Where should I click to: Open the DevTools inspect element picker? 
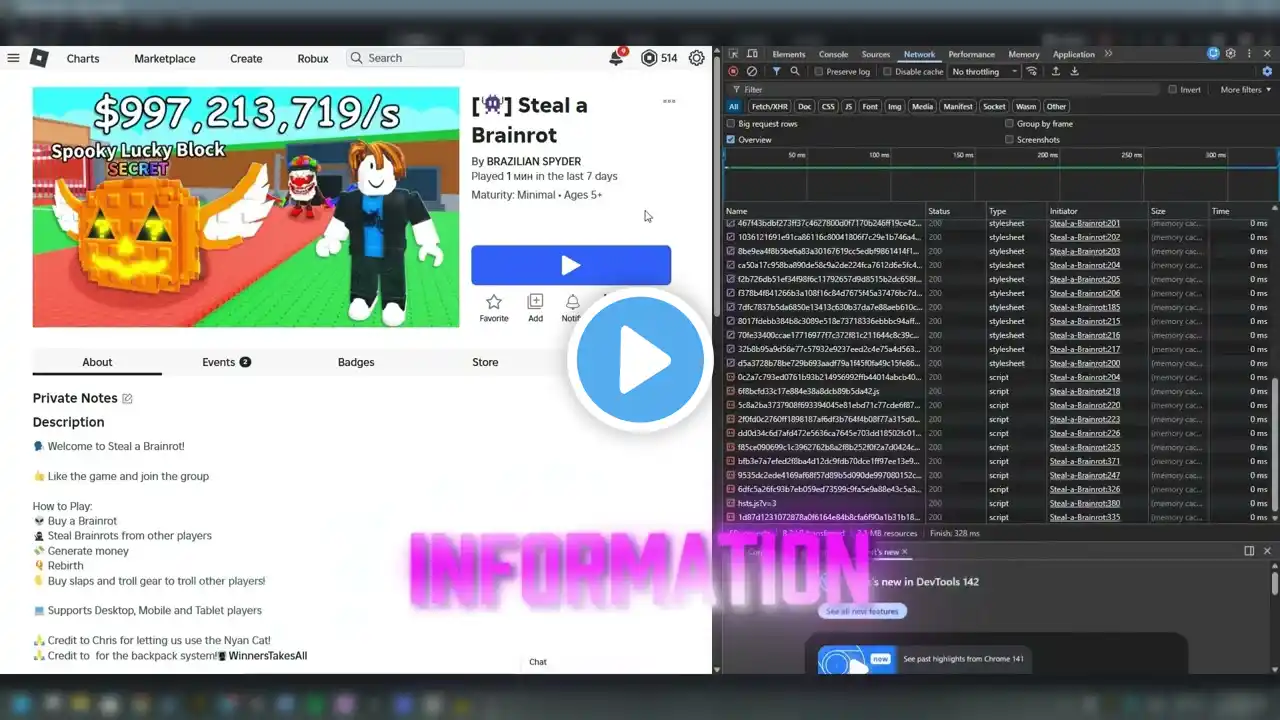pyautogui.click(x=733, y=54)
